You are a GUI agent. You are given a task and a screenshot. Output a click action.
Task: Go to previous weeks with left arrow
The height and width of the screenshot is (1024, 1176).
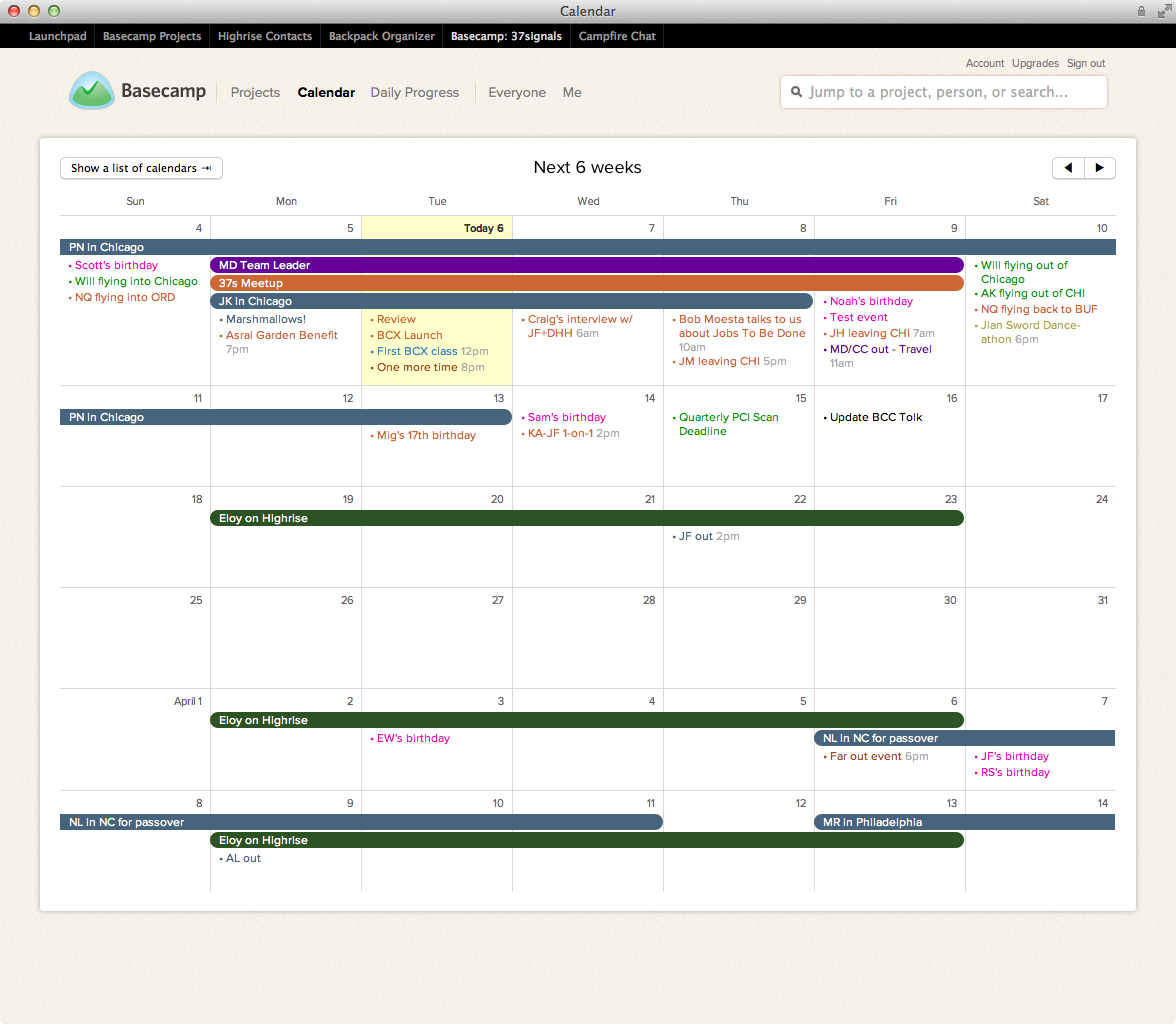point(1068,168)
